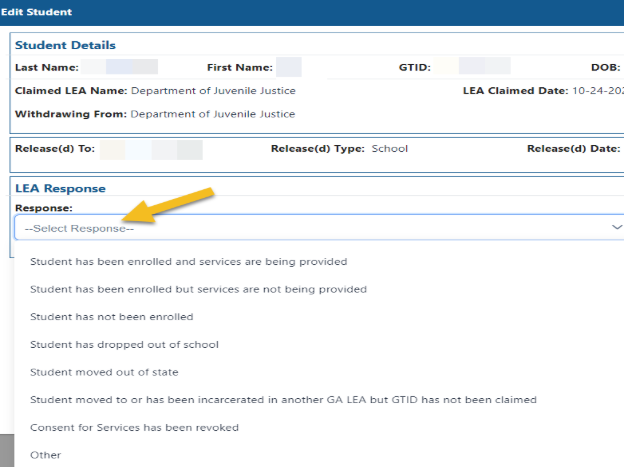Choose 'enrolled but services are not being provided'

(x=198, y=289)
